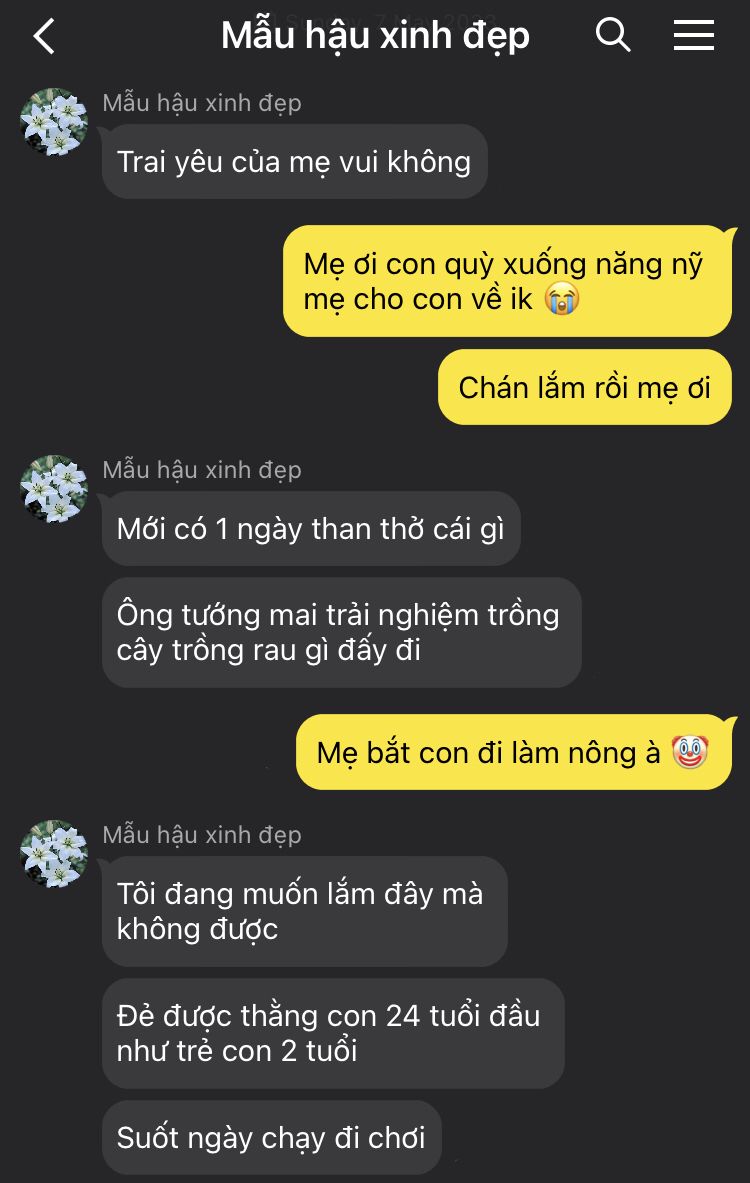Tap the crying emoji in yellow message
Image resolution: width=750 pixels, height=1183 pixels.
click(562, 299)
